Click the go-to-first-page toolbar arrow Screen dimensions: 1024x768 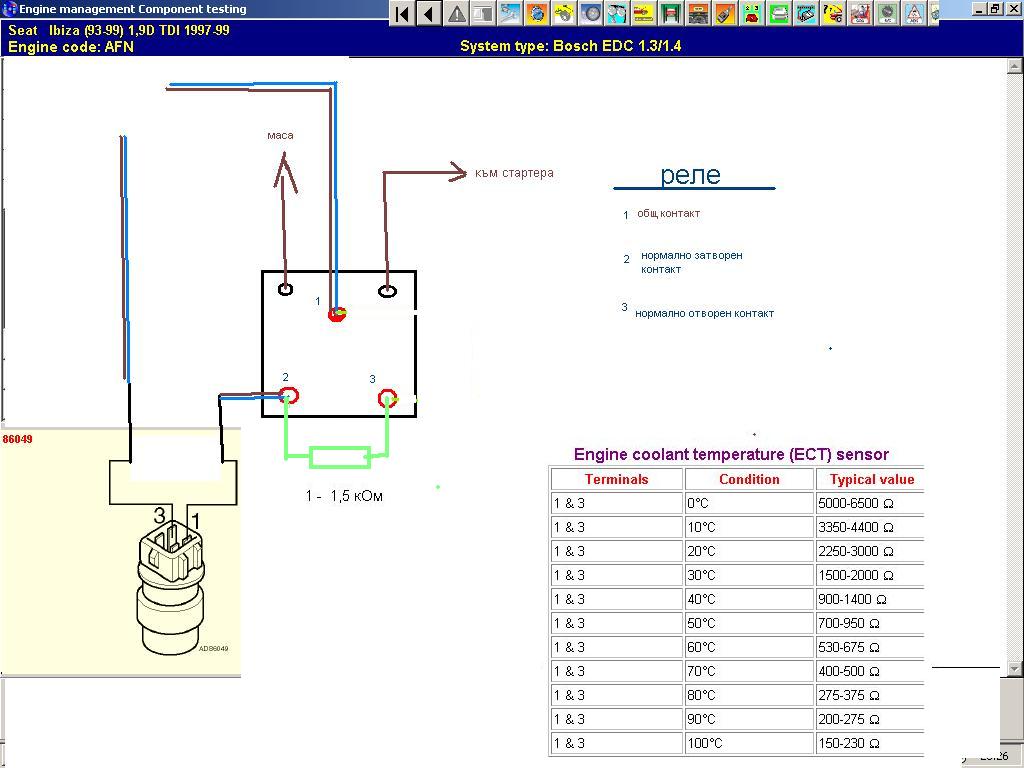coord(401,14)
